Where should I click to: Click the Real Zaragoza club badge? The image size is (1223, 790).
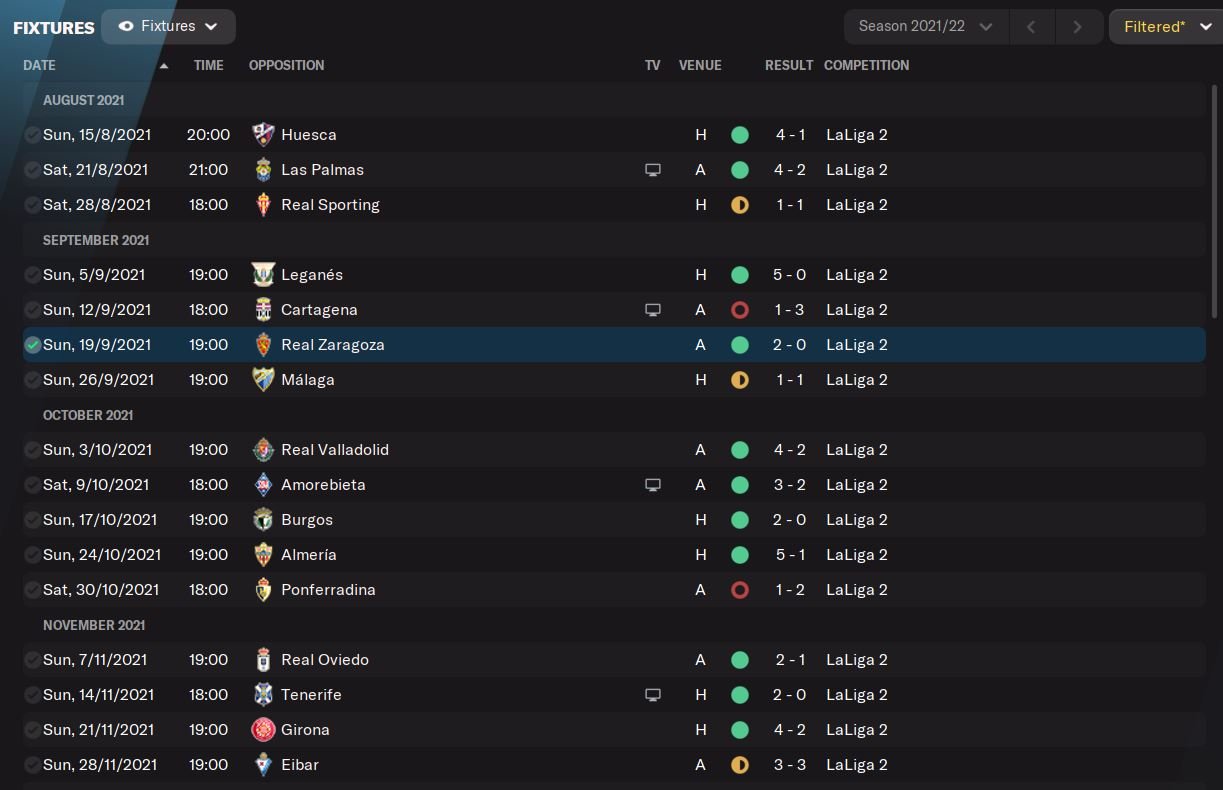263,345
